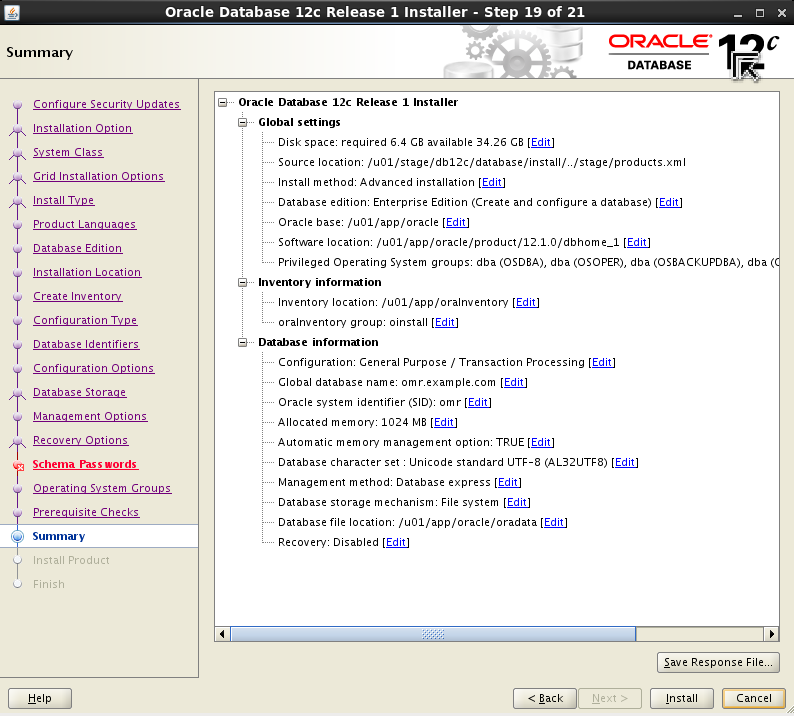Click Save Response File button
Viewport: 794px width, 716px height.
pos(718,662)
